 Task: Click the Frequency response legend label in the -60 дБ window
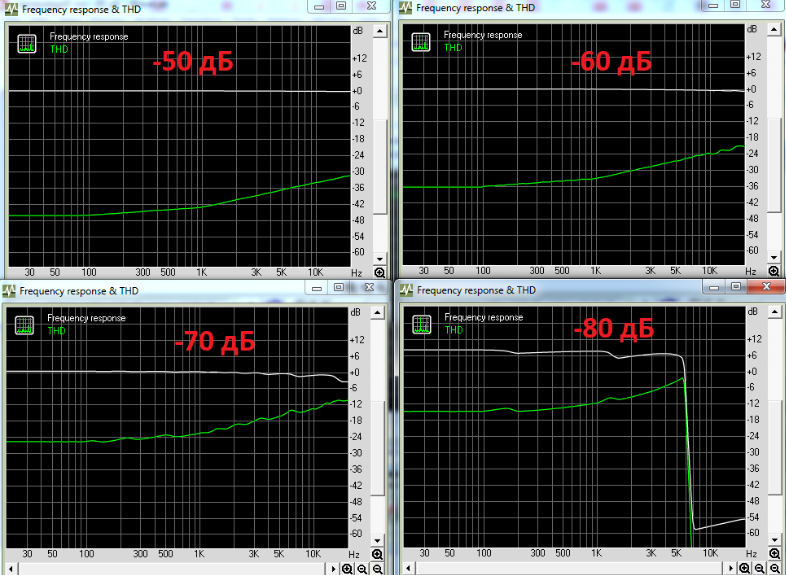coord(482,35)
